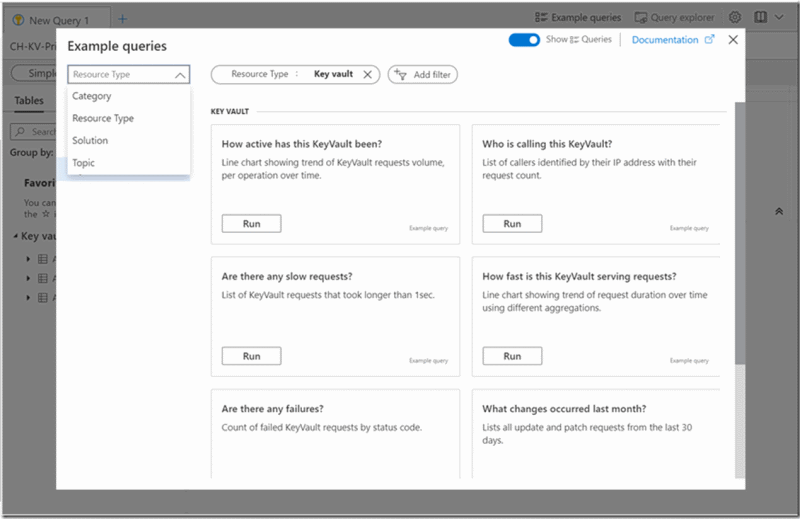Choose Topic in the dropdown list
800x519 pixels.
pos(84,162)
